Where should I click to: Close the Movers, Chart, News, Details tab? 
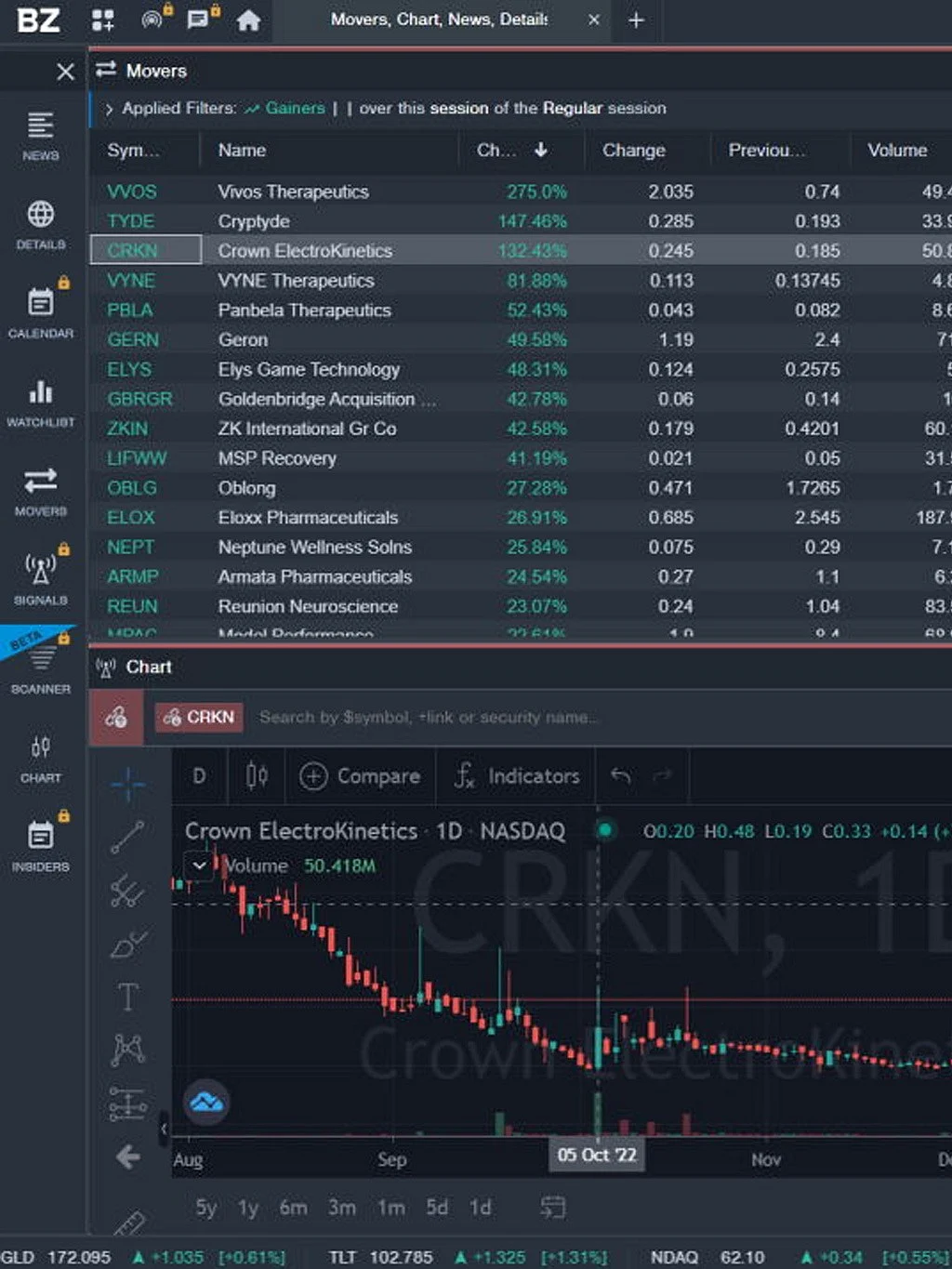[594, 20]
